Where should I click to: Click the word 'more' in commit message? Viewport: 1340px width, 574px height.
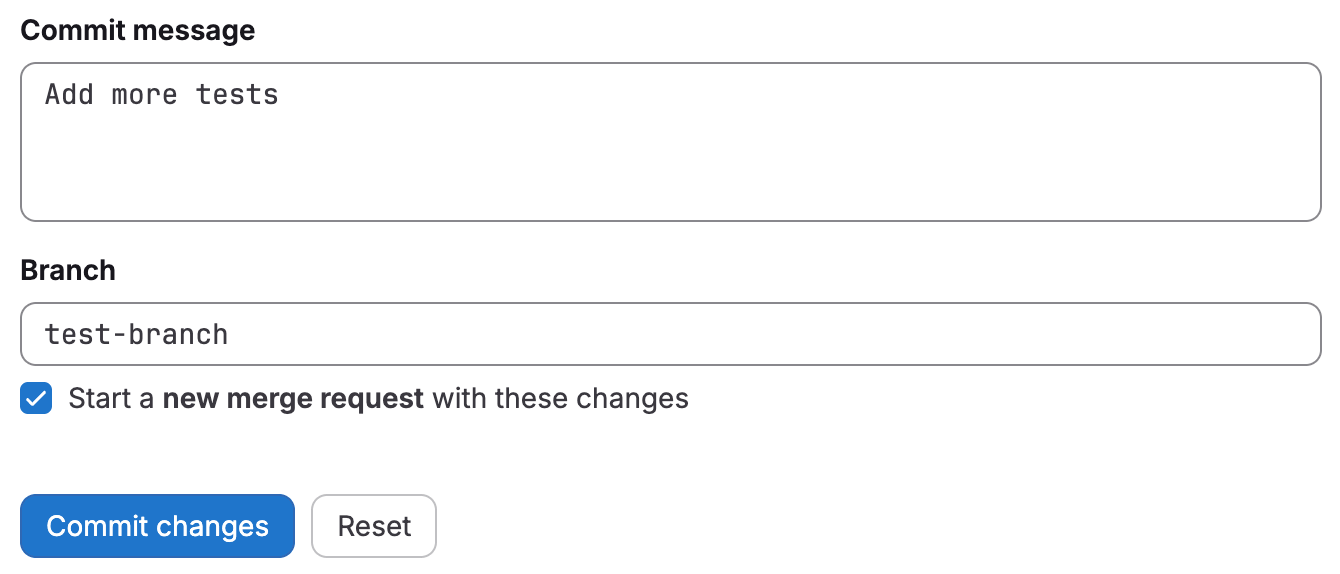(x=145, y=95)
